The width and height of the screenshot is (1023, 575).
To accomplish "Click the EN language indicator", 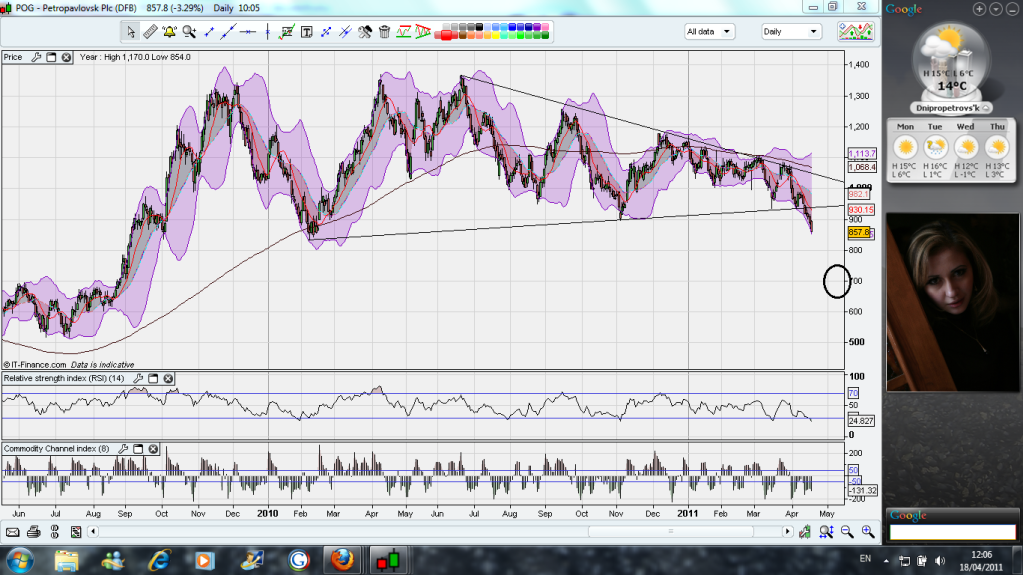I will coord(865,559).
